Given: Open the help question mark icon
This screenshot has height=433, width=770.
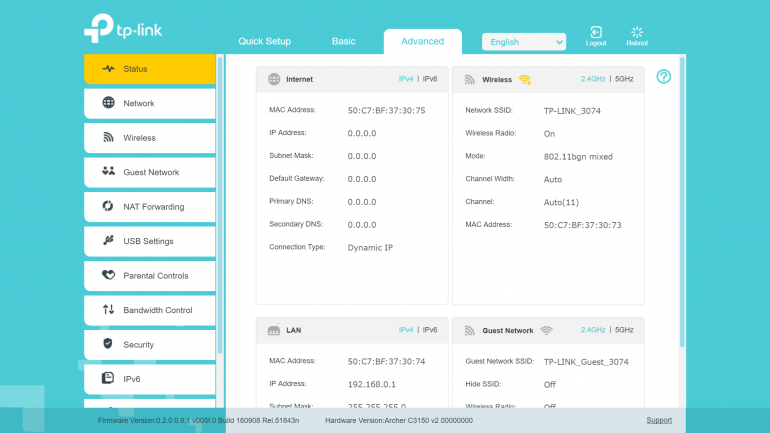Looking at the screenshot, I should pos(663,77).
